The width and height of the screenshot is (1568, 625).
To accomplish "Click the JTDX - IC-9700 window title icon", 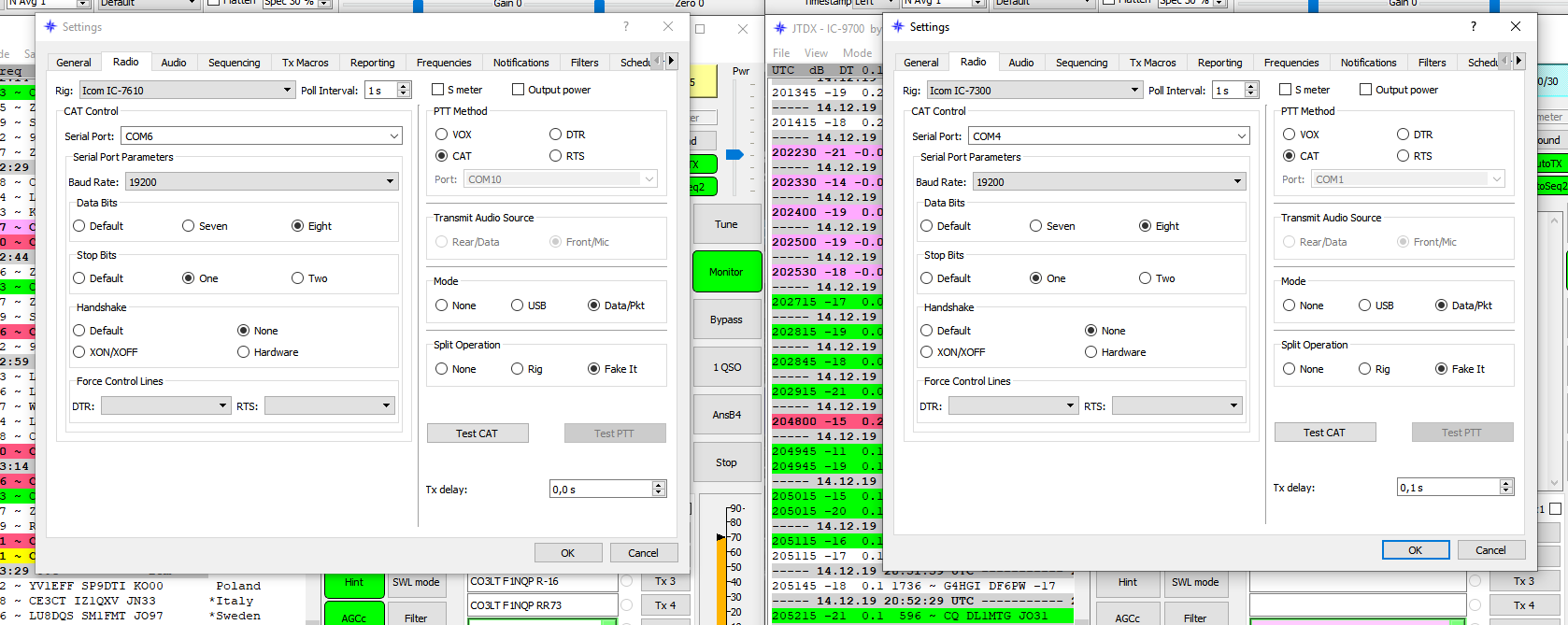I will click(x=781, y=28).
